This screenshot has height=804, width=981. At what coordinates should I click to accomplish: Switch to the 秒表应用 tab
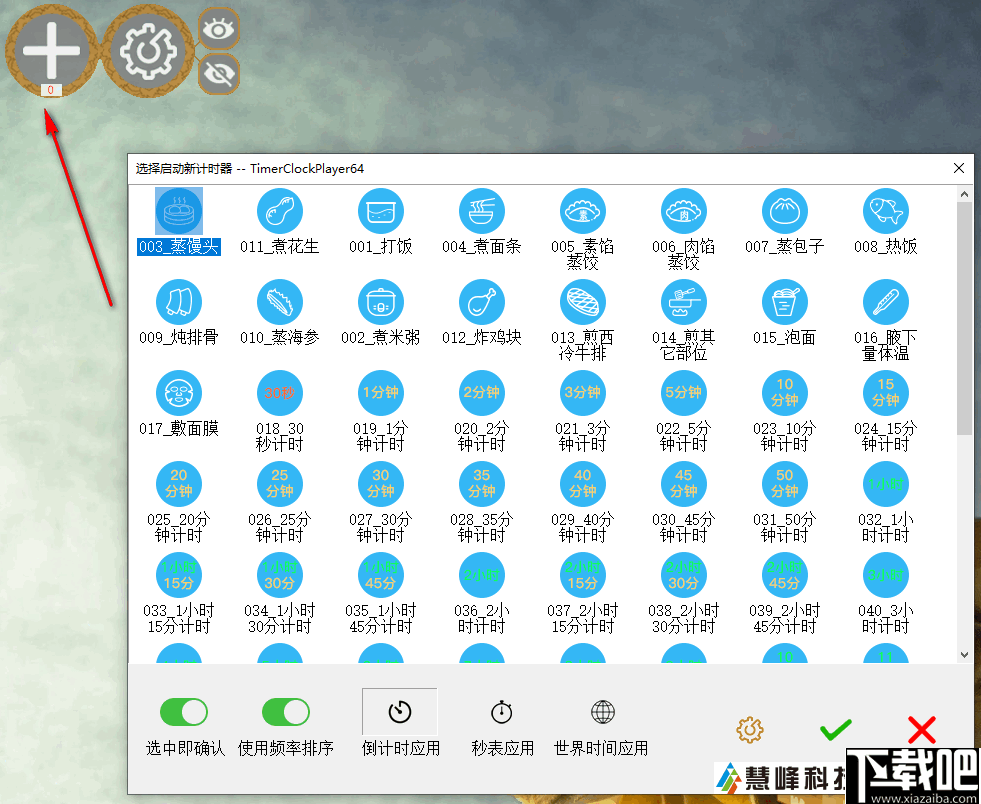pyautogui.click(x=501, y=713)
